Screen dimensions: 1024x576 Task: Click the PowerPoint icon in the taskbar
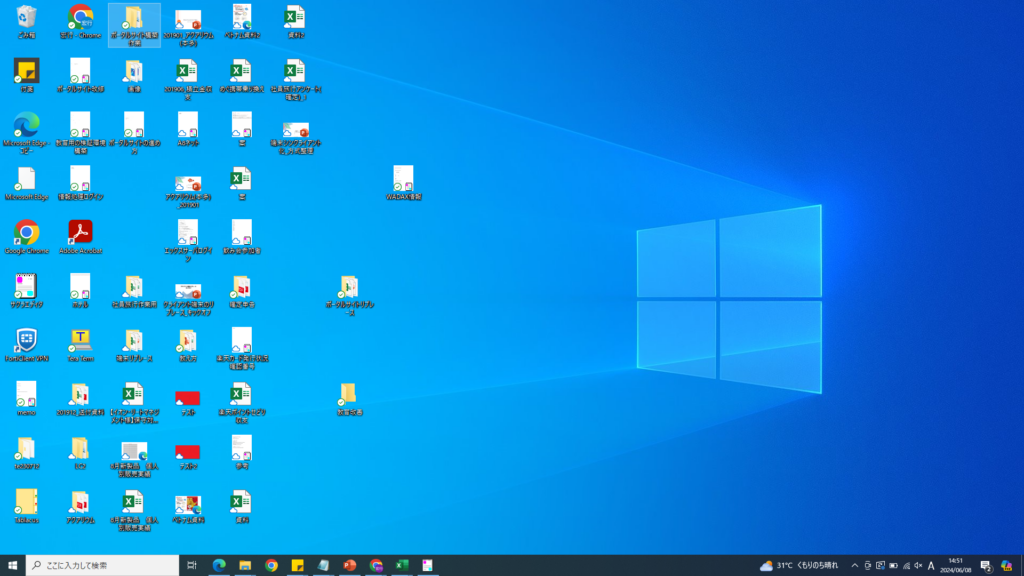(349, 565)
